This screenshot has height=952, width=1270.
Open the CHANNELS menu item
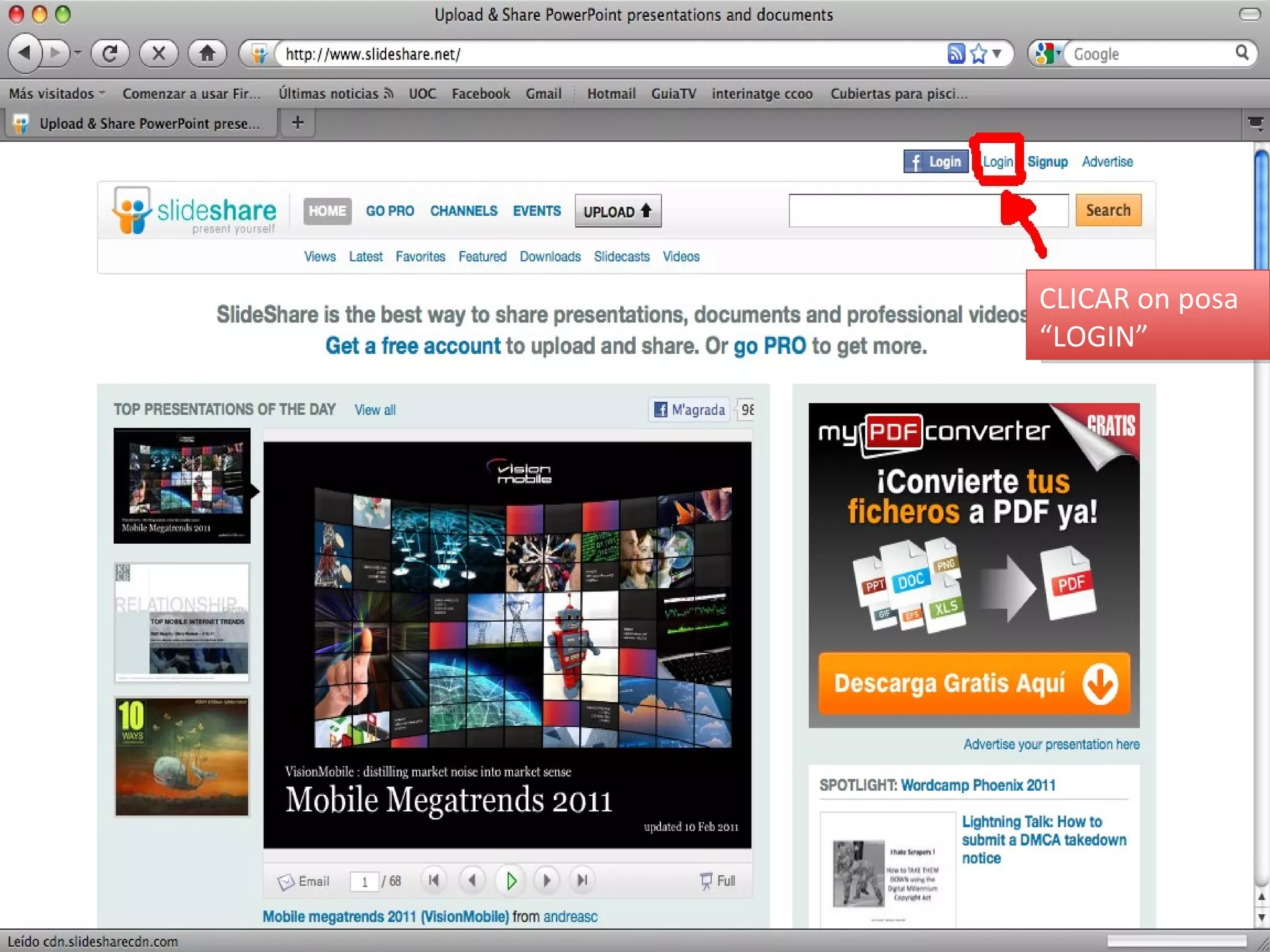click(x=463, y=211)
